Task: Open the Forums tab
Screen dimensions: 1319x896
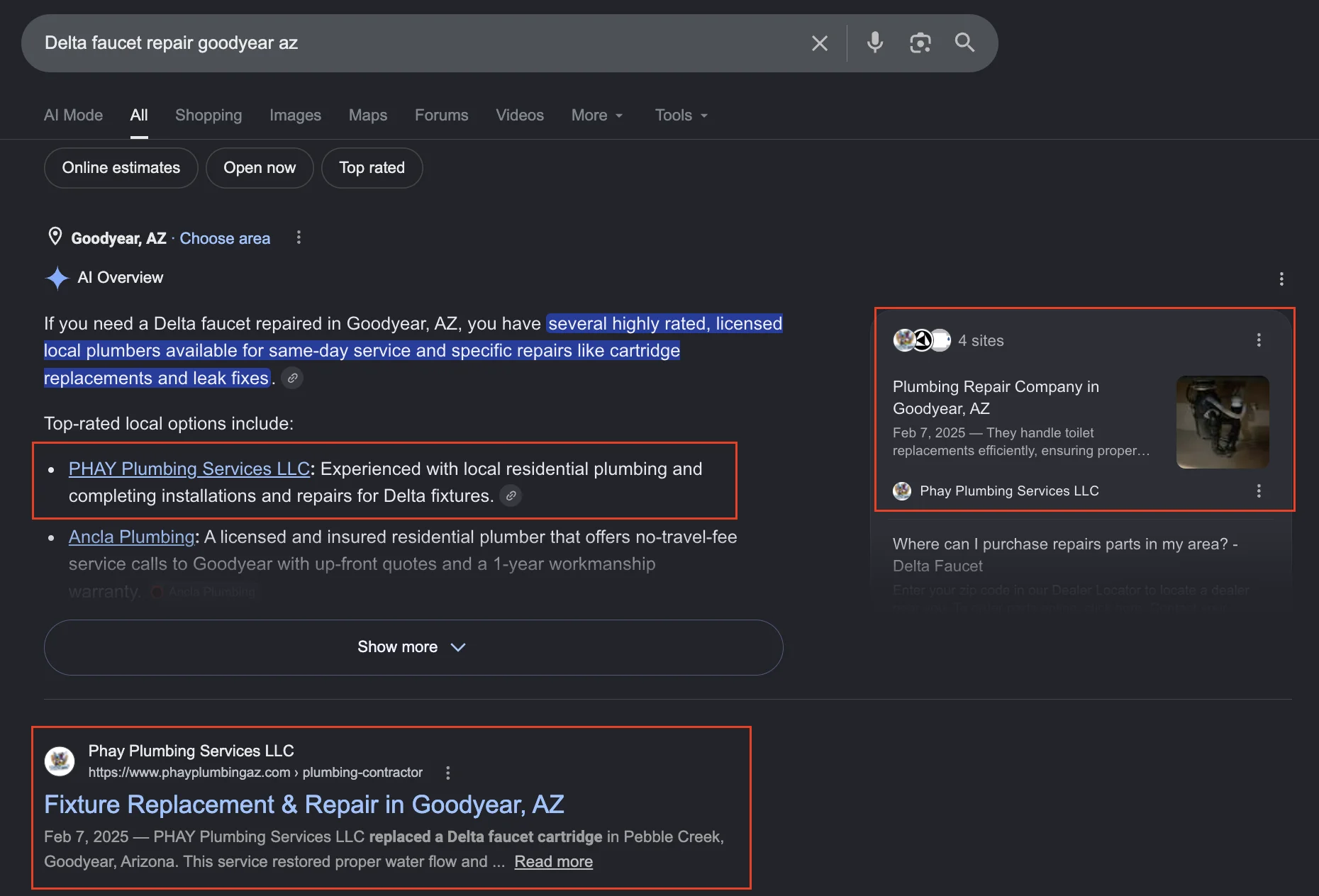Action: [x=441, y=115]
